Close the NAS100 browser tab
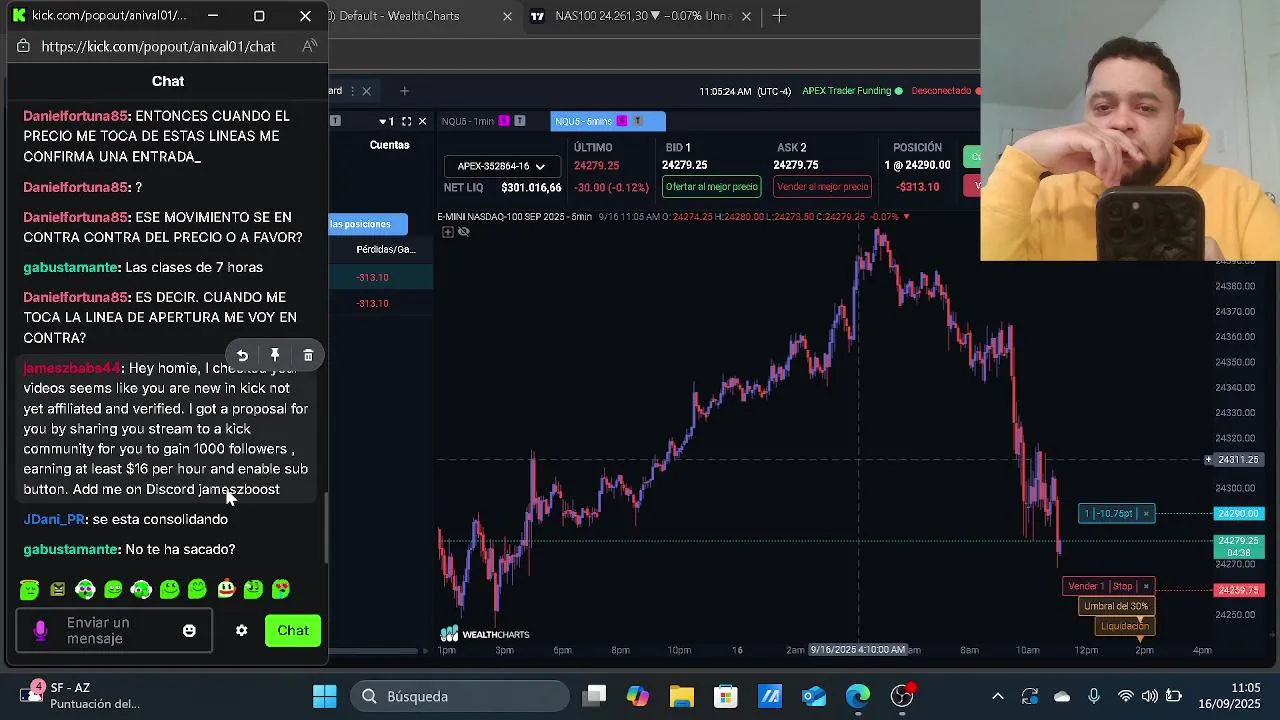 [x=746, y=16]
